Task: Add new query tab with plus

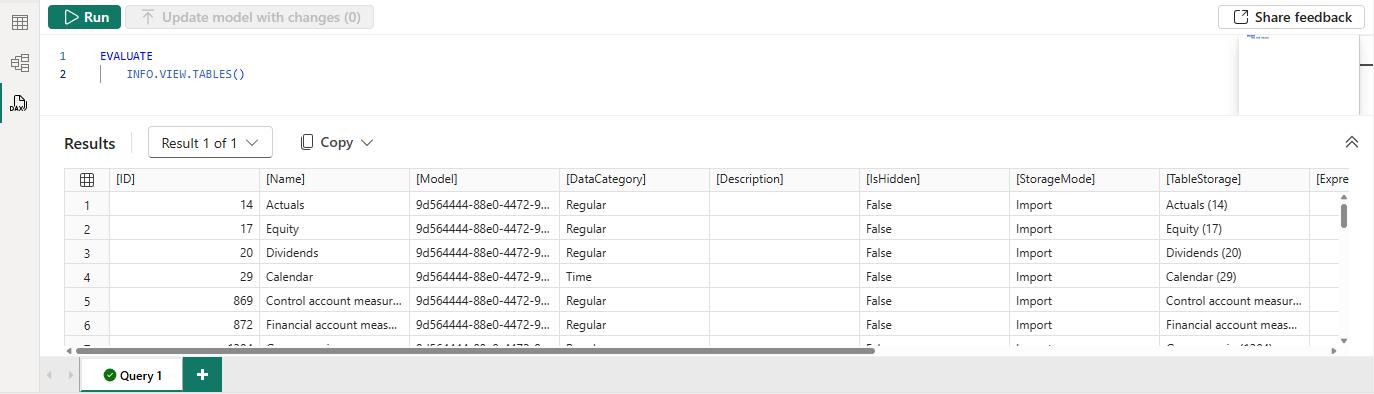Action: [202, 375]
